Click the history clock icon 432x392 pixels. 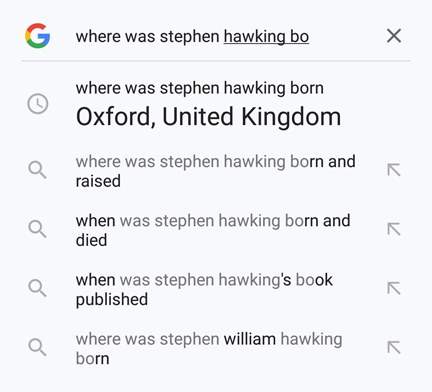pyautogui.click(x=38, y=104)
